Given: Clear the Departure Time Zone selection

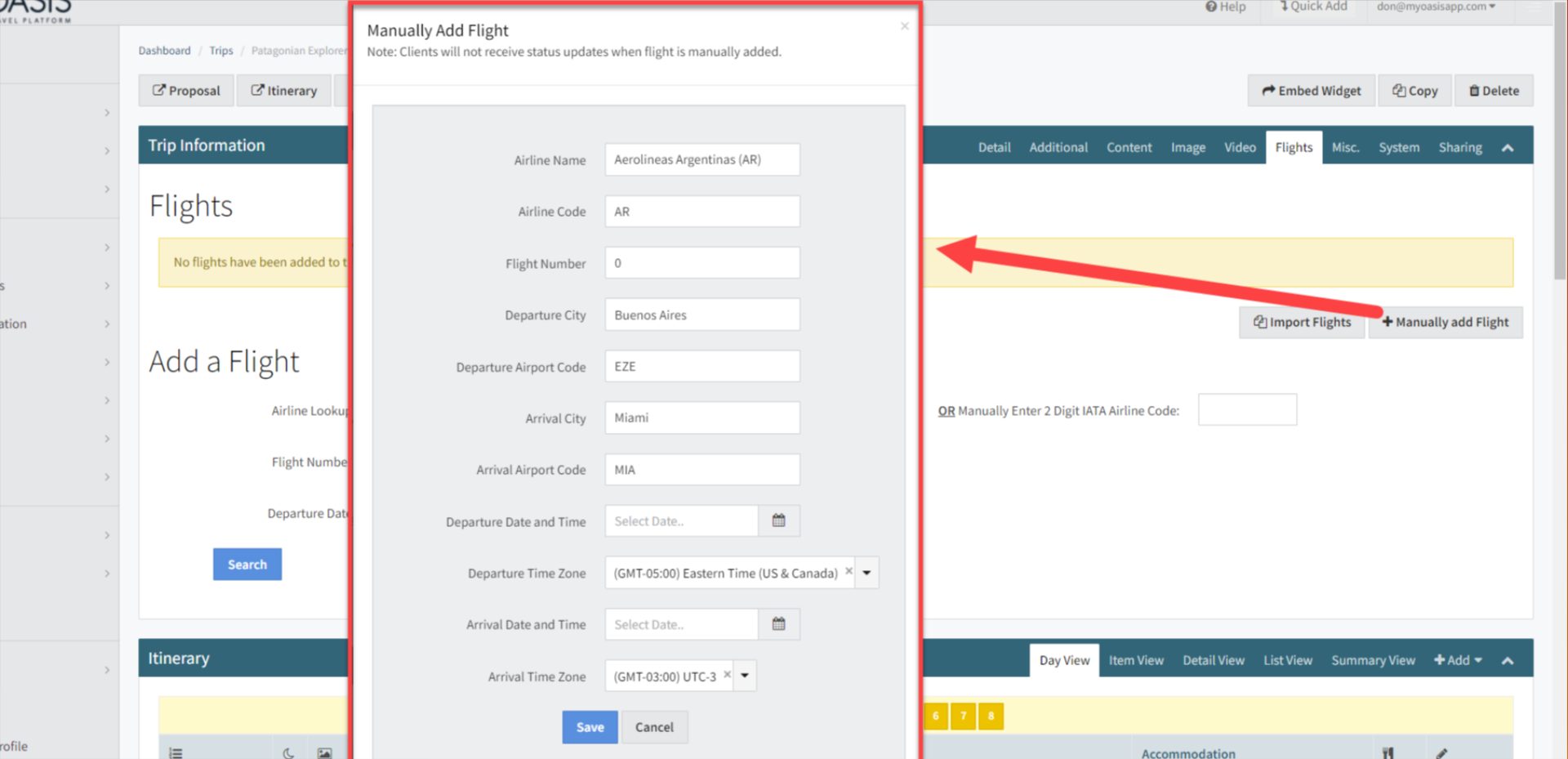Looking at the screenshot, I should pos(849,572).
